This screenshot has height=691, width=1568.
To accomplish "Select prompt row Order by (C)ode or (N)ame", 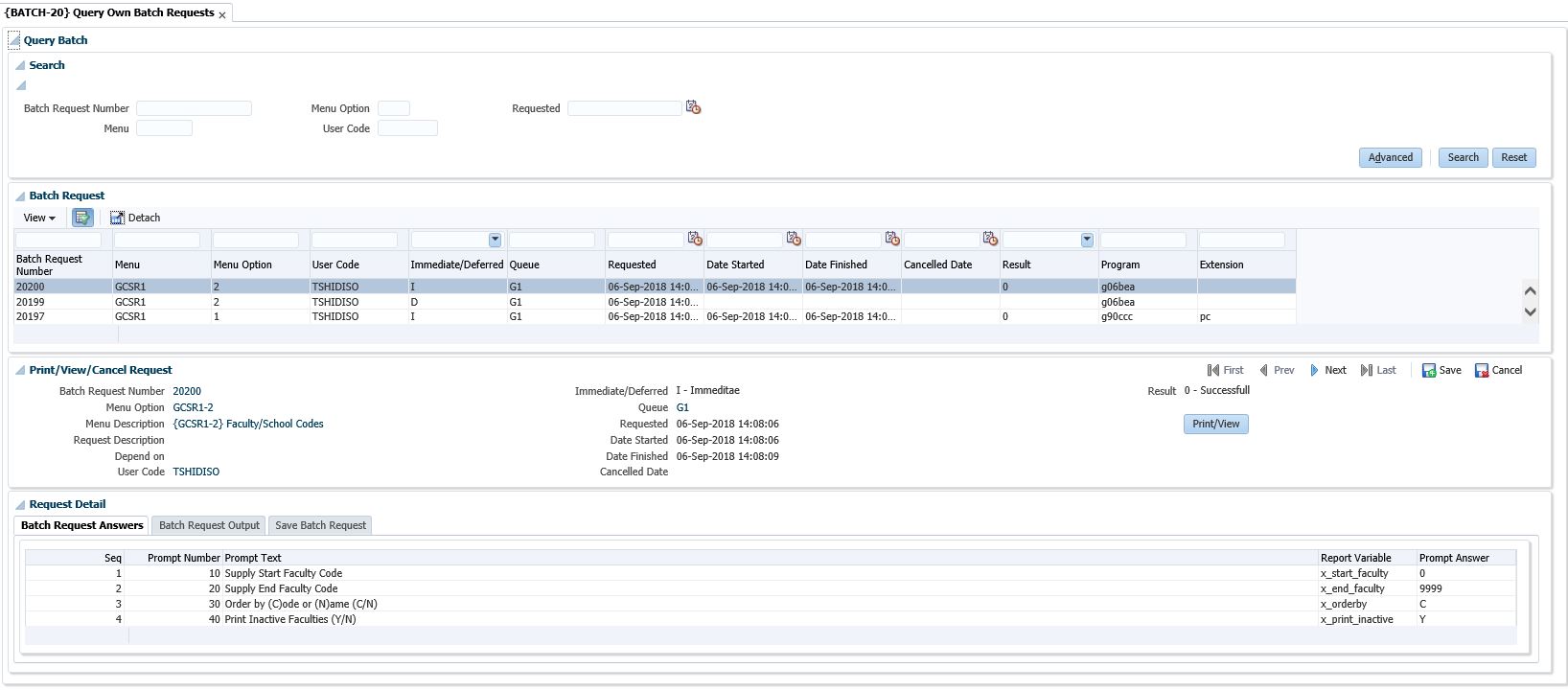I will pos(771,604).
